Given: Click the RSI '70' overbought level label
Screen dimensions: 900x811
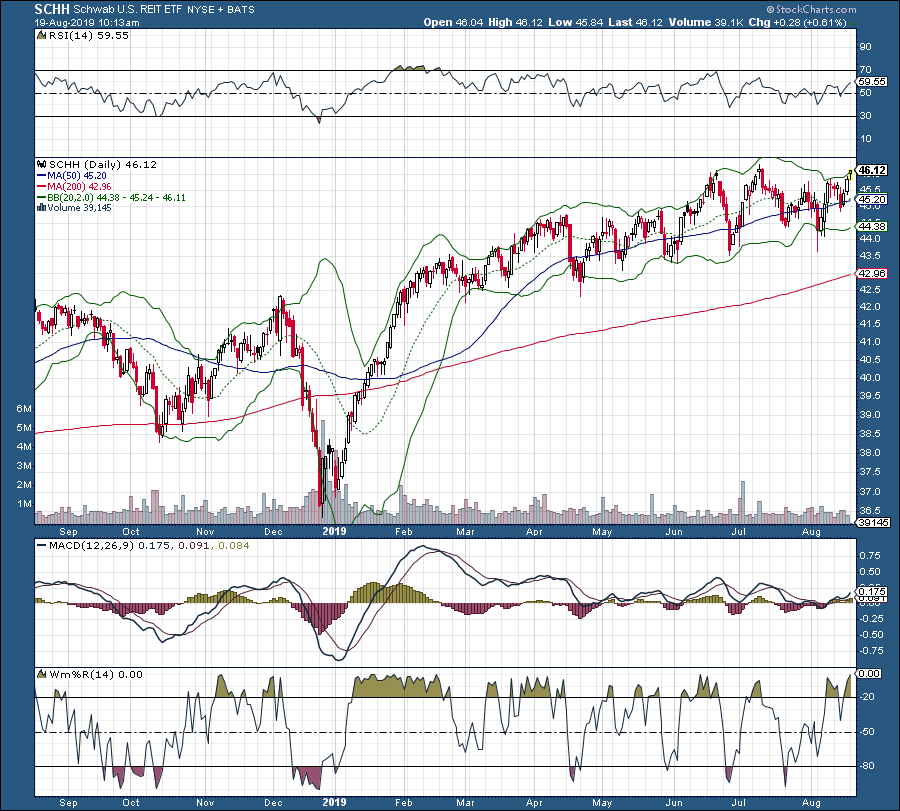Looking at the screenshot, I should [865, 69].
